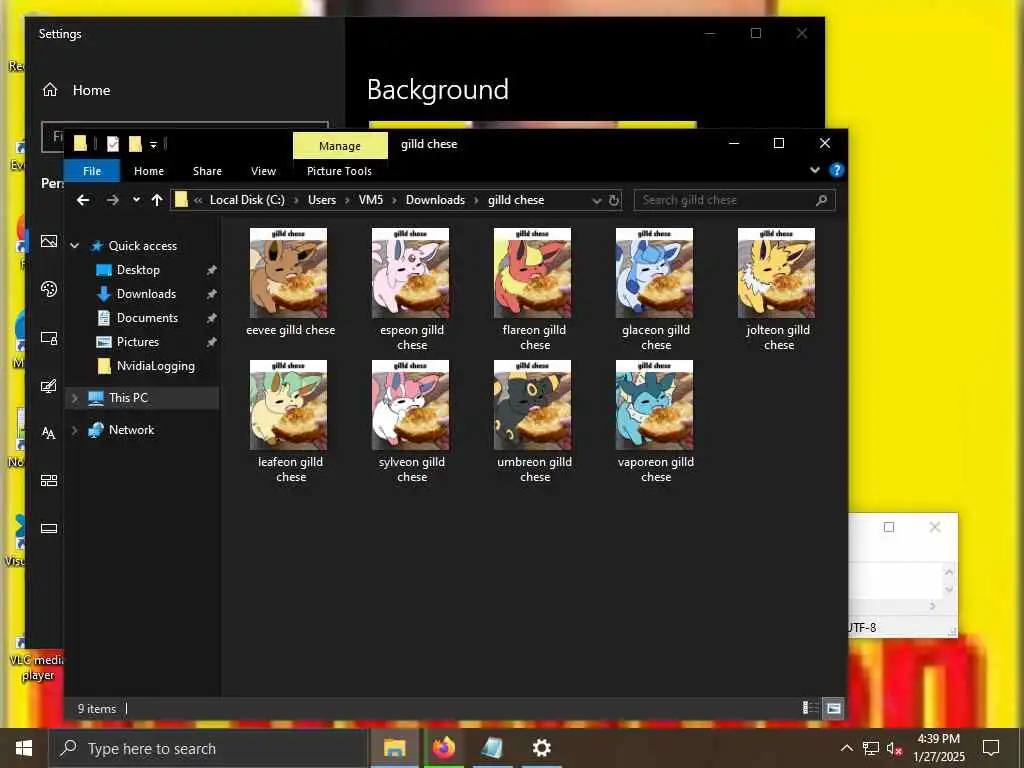Image resolution: width=1024 pixels, height=768 pixels.
Task: Open Lock screen icon in Settings sidebar
Action: tap(49, 338)
